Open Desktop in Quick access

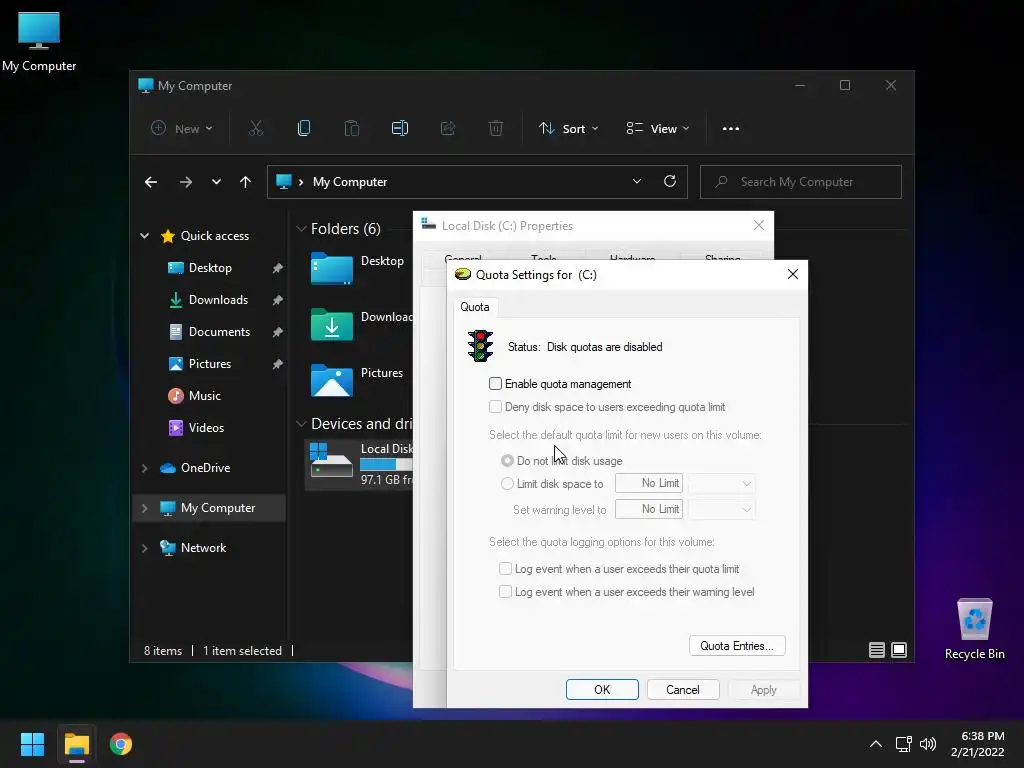[210, 268]
